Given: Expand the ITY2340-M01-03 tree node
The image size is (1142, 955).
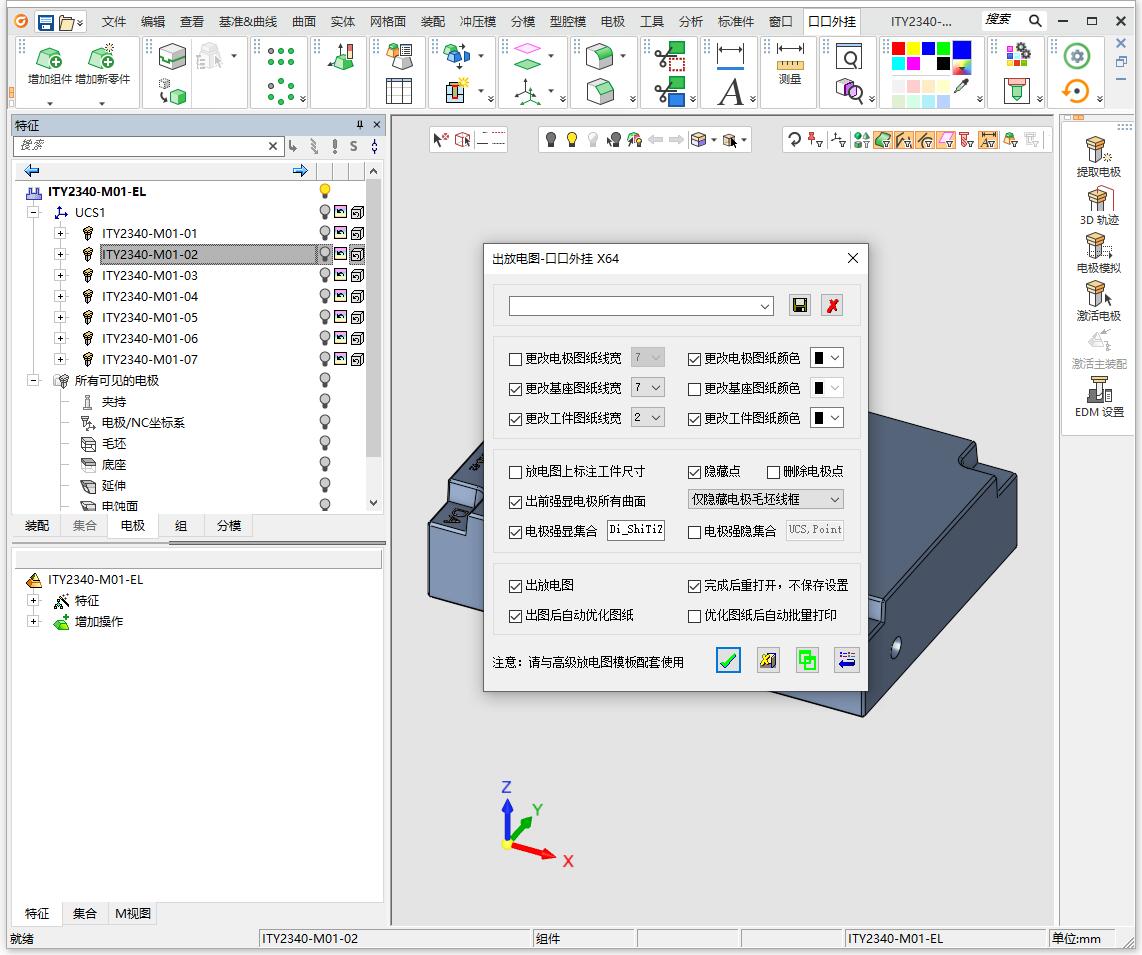Looking at the screenshot, I should 60,276.
